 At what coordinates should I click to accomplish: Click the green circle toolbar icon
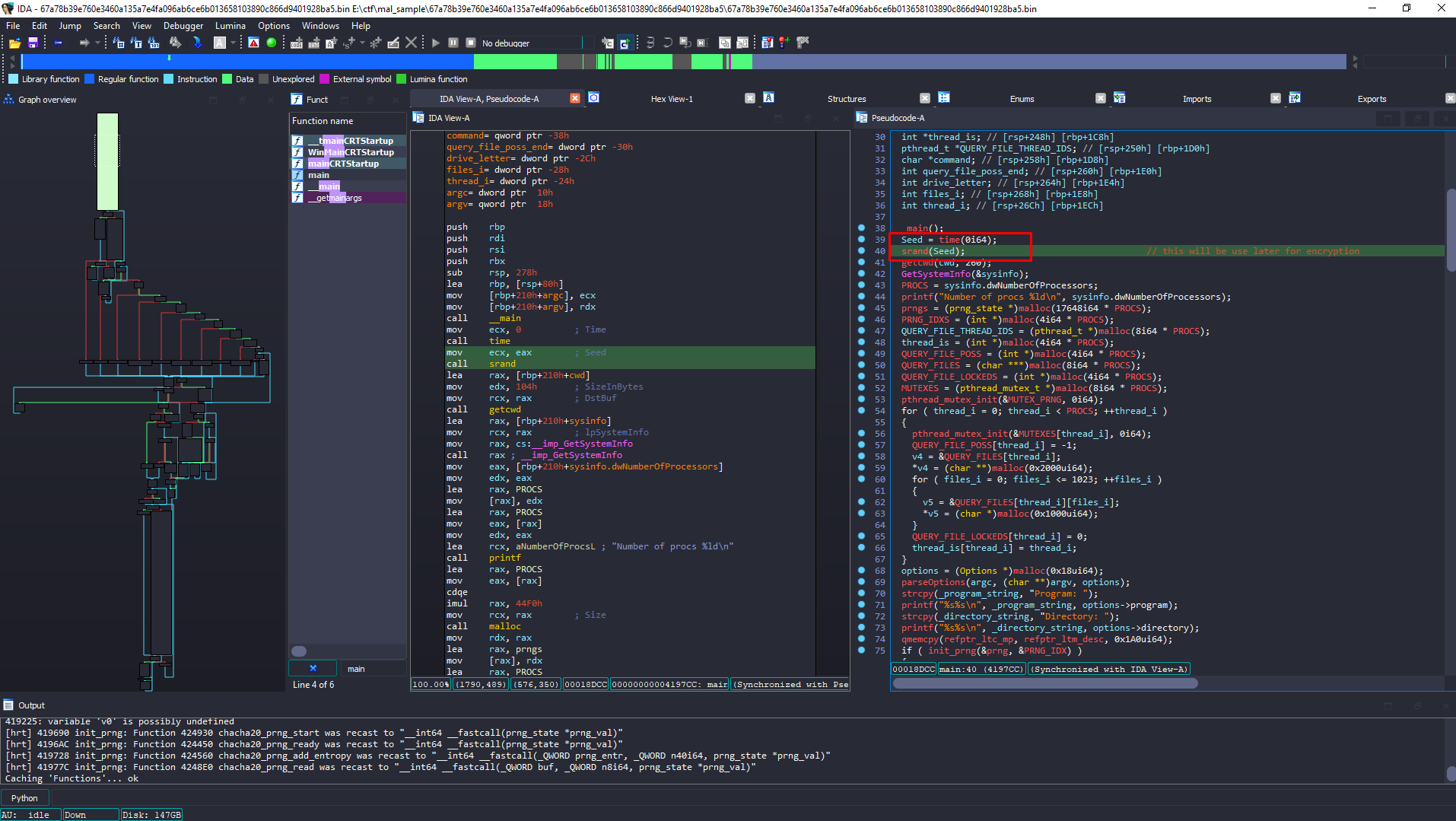coord(272,43)
